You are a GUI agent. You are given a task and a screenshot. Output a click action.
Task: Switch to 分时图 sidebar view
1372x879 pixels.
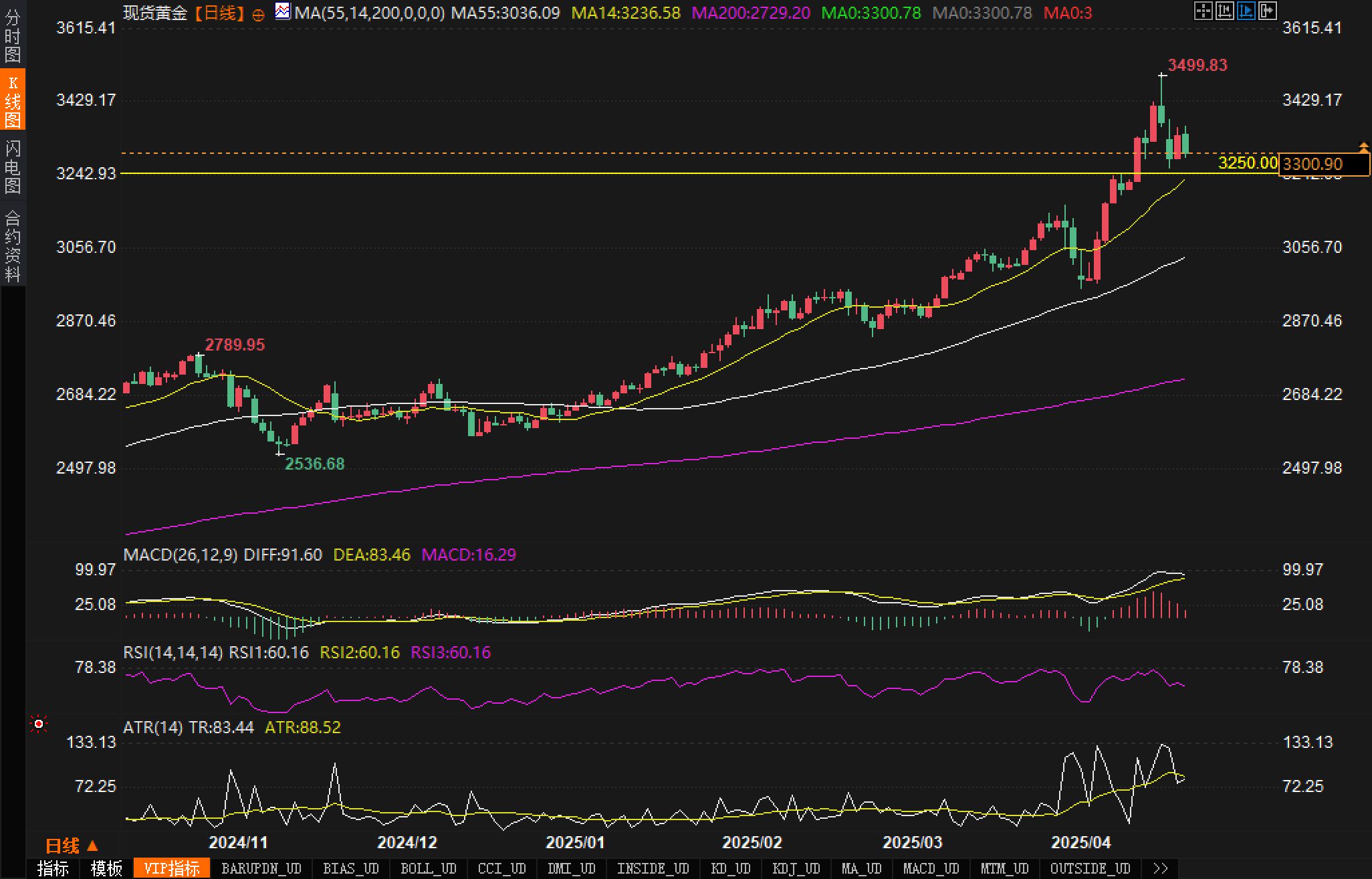(13, 35)
